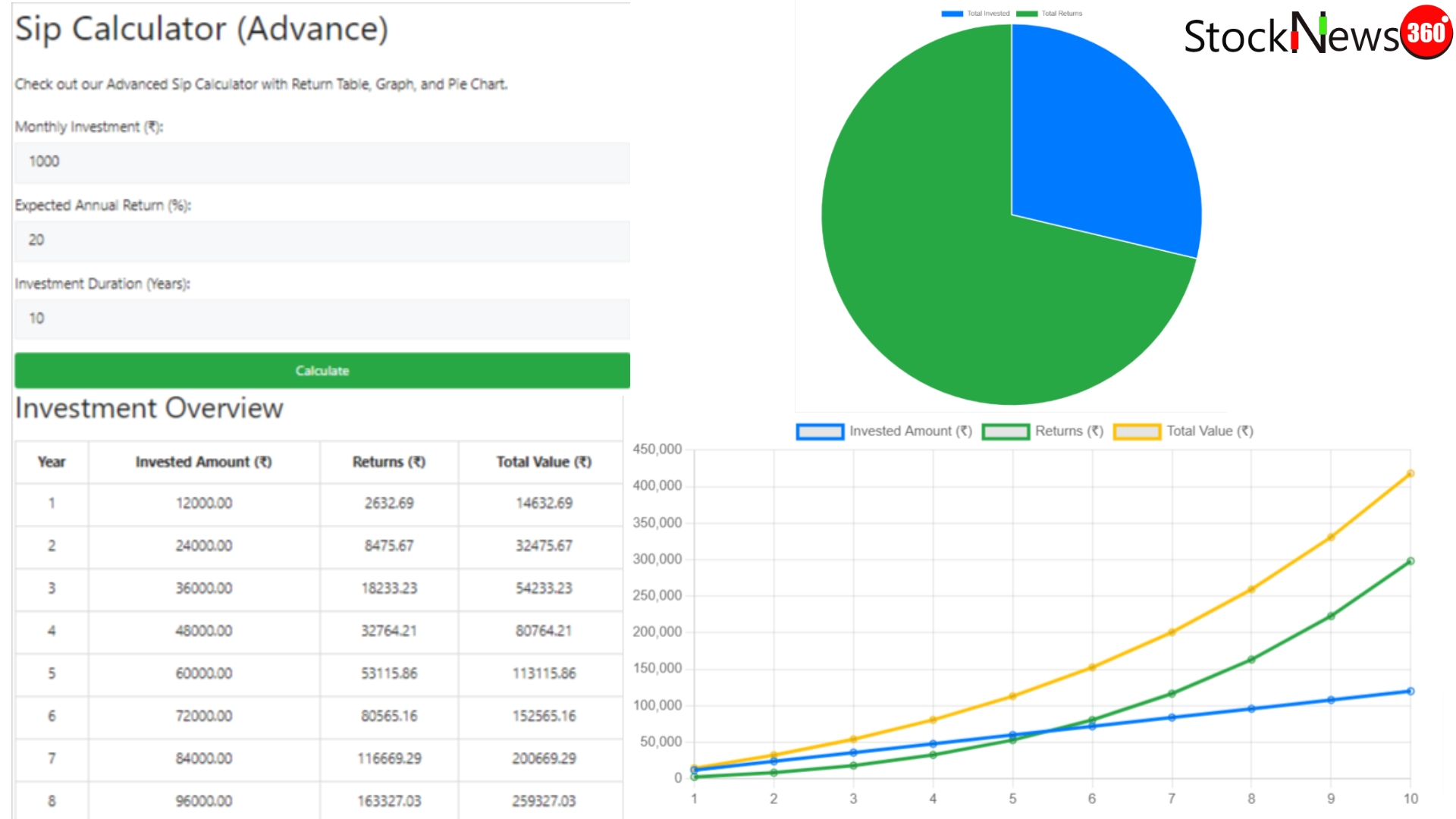1456x819 pixels.
Task: Click the 163327.03 returns cell
Action: (389, 801)
